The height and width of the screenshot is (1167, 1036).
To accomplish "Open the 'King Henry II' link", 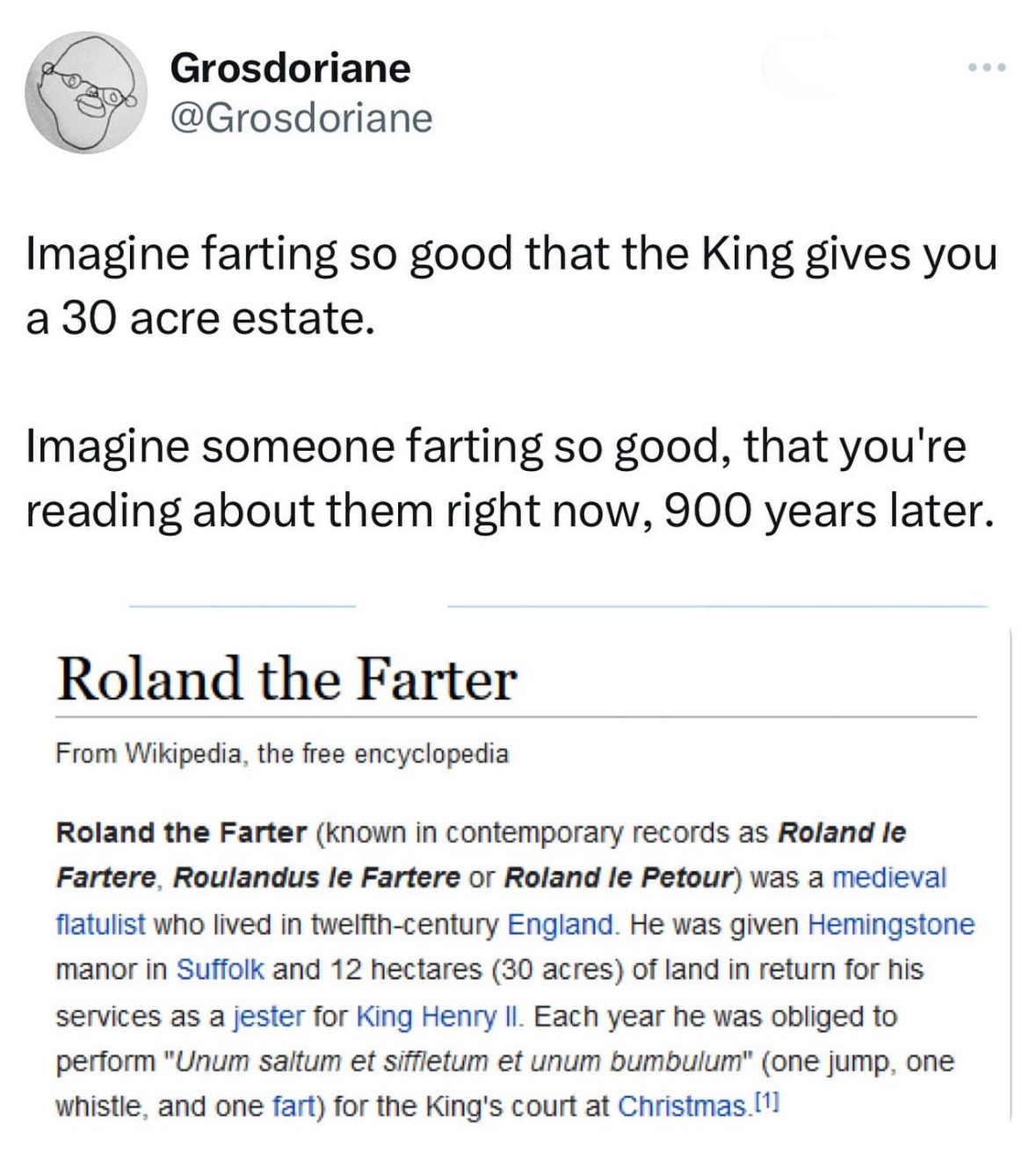I will (x=438, y=1016).
